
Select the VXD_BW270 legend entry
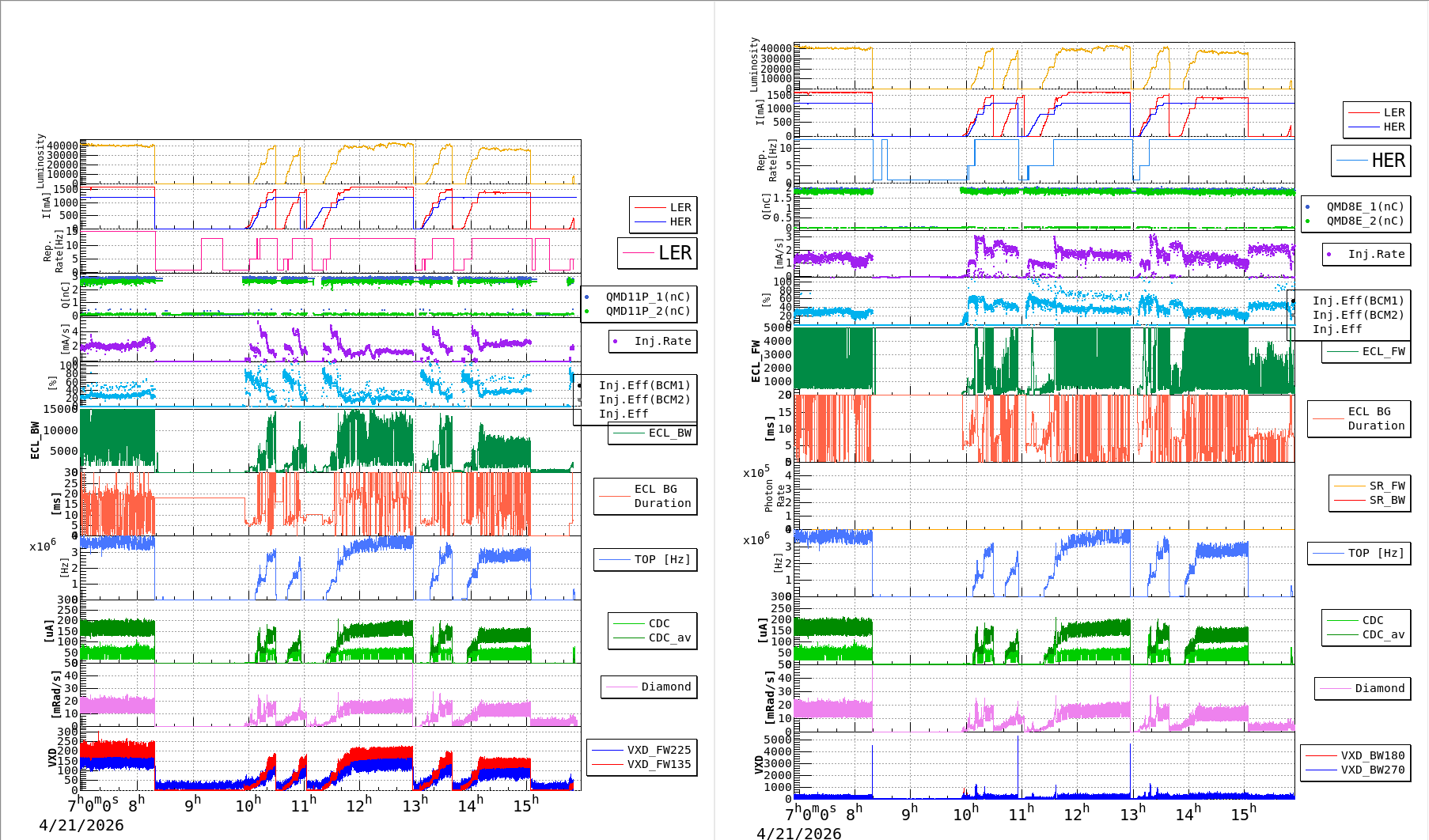(1372, 770)
